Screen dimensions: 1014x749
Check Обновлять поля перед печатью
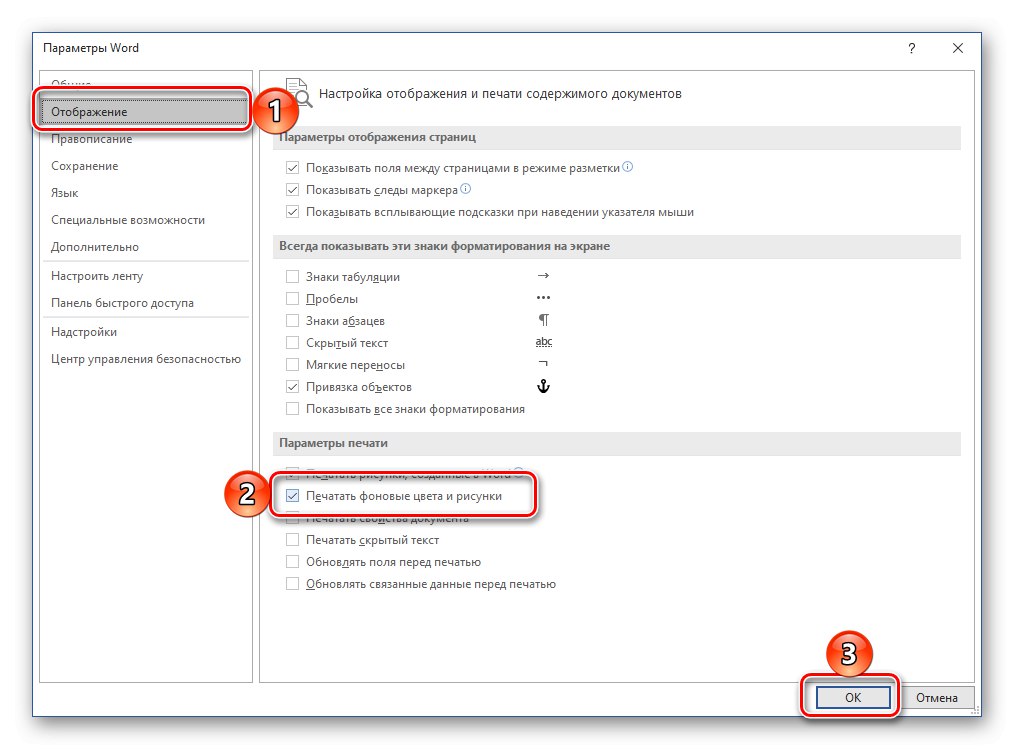coord(292,562)
